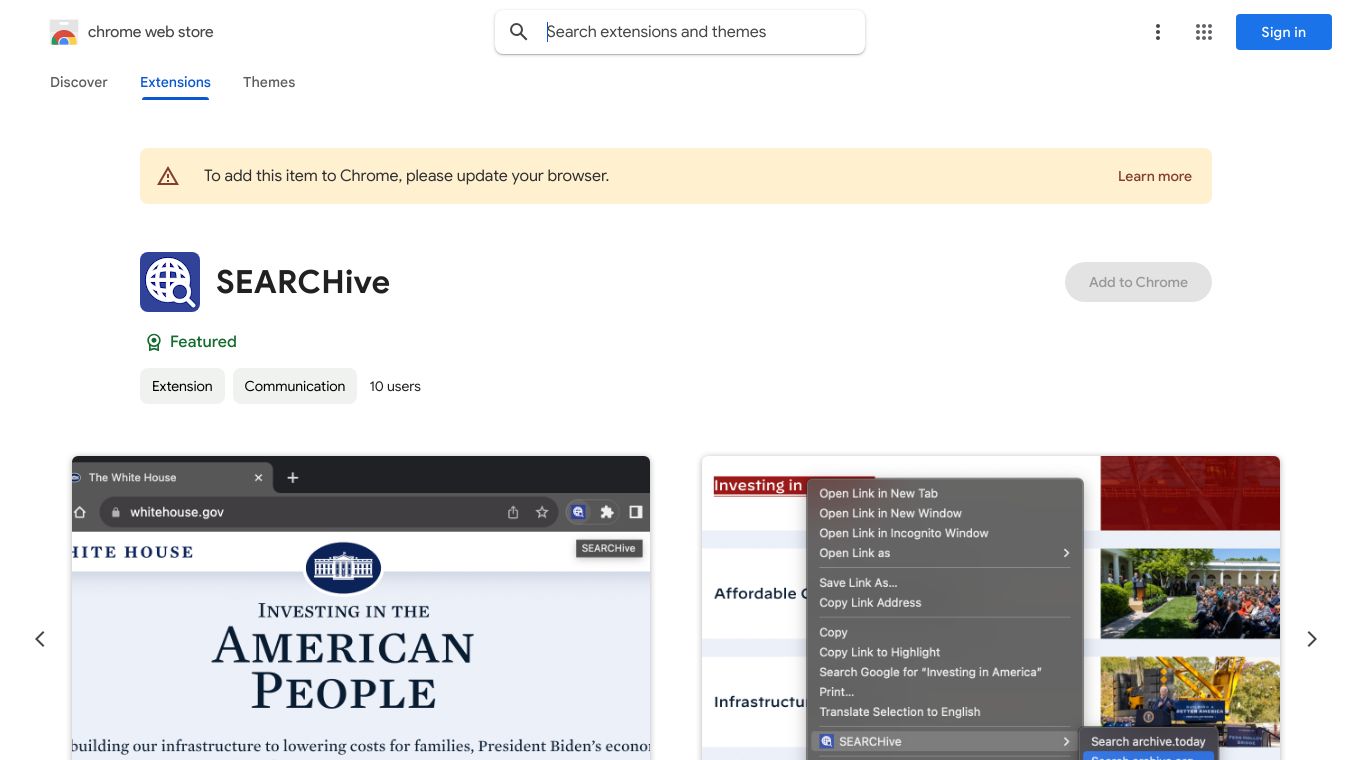Go to the Discover tab
This screenshot has height=760, width=1352.
[79, 82]
